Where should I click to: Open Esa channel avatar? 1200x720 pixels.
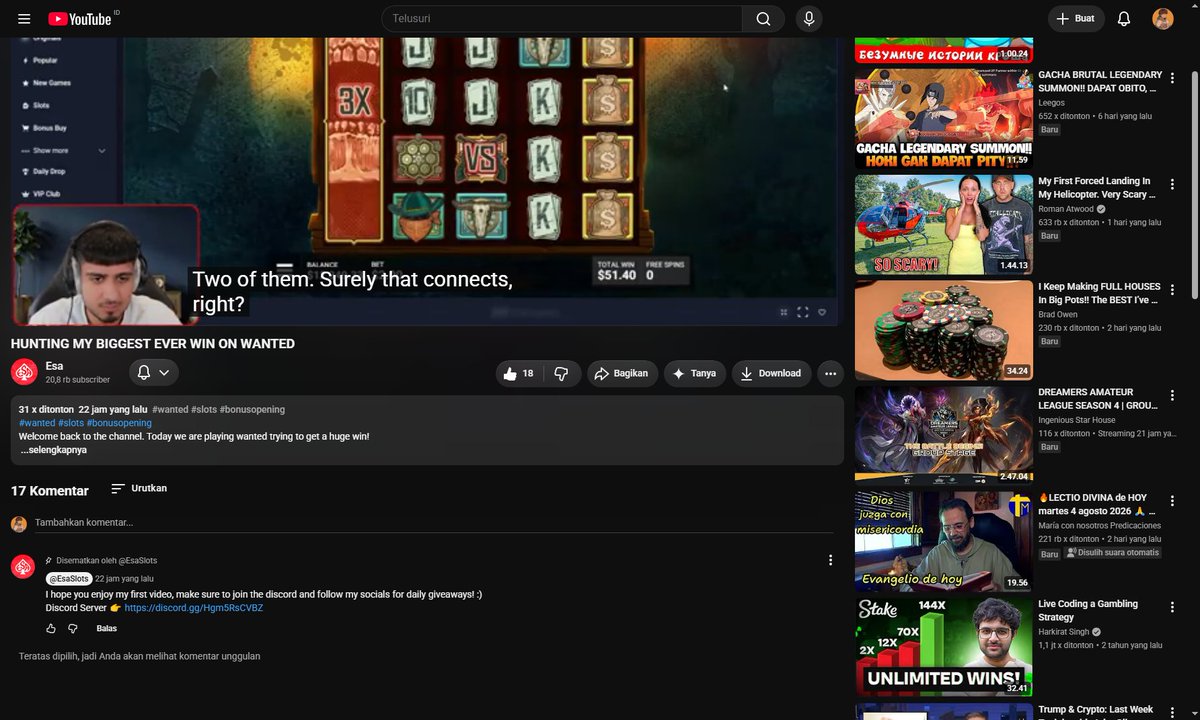24,372
